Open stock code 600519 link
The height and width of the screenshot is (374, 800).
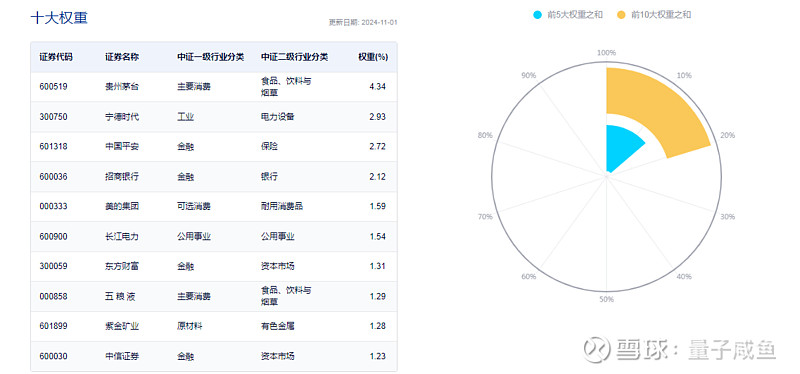[53, 87]
